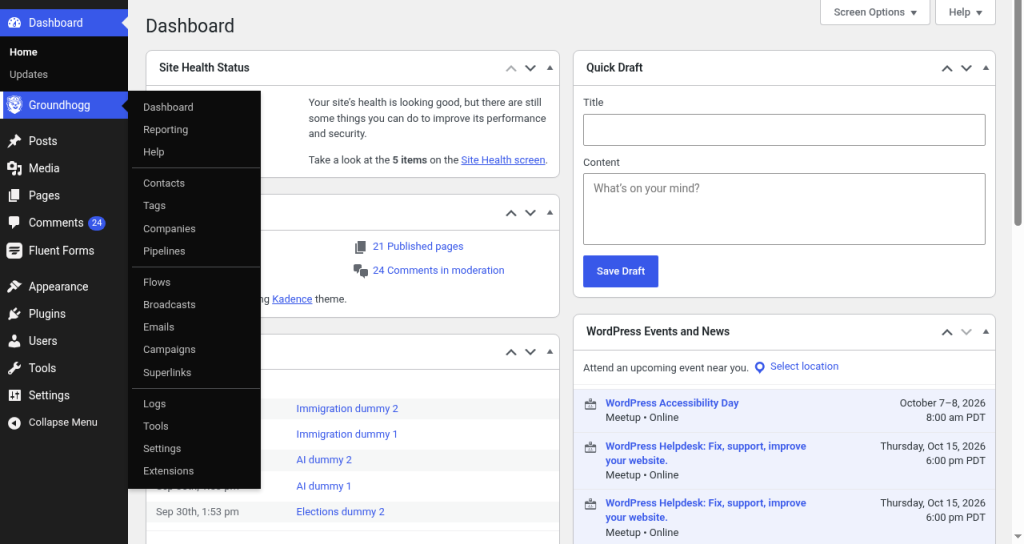The height and width of the screenshot is (544, 1024).
Task: Open the 24 Comments in moderation link
Action: [x=438, y=270]
